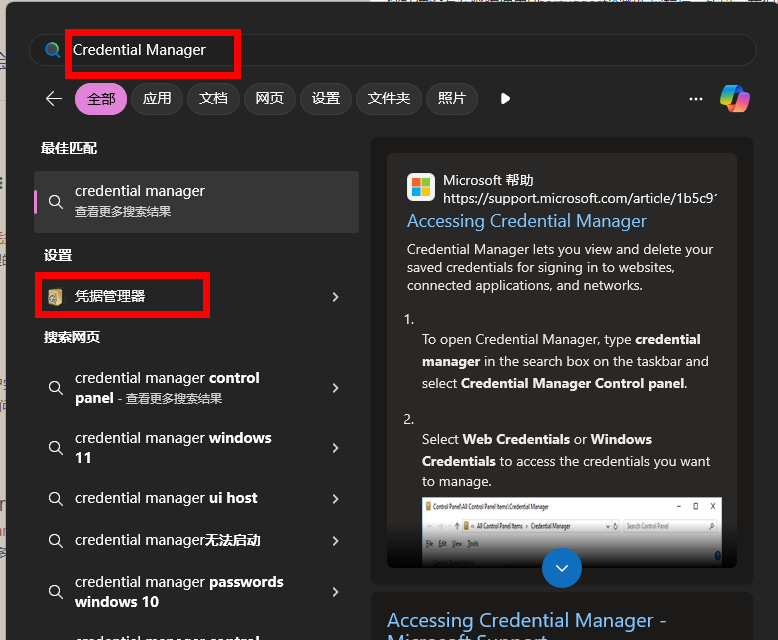Switch to the 设置 filter tab
This screenshot has height=640, width=778.
pos(325,98)
